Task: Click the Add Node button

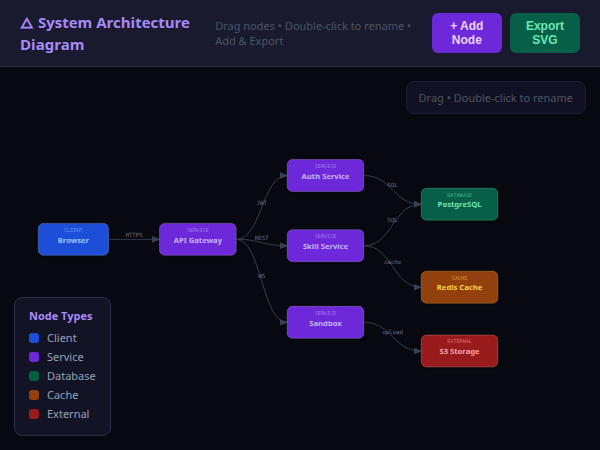Action: tap(467, 33)
